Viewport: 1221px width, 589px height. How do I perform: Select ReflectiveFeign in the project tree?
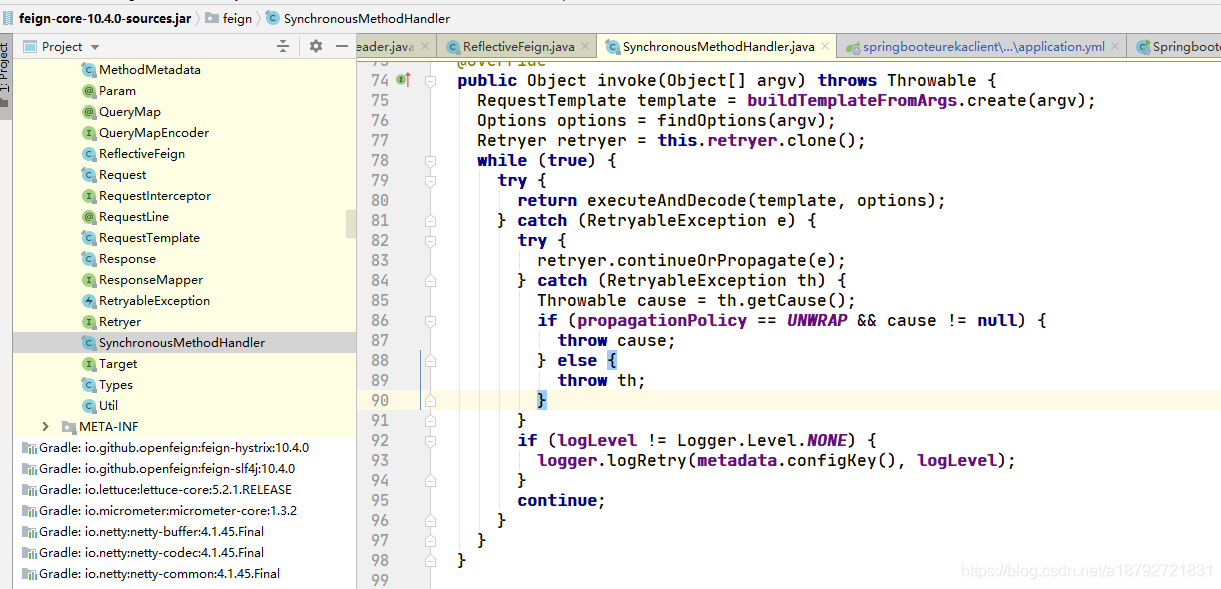[x=142, y=154]
